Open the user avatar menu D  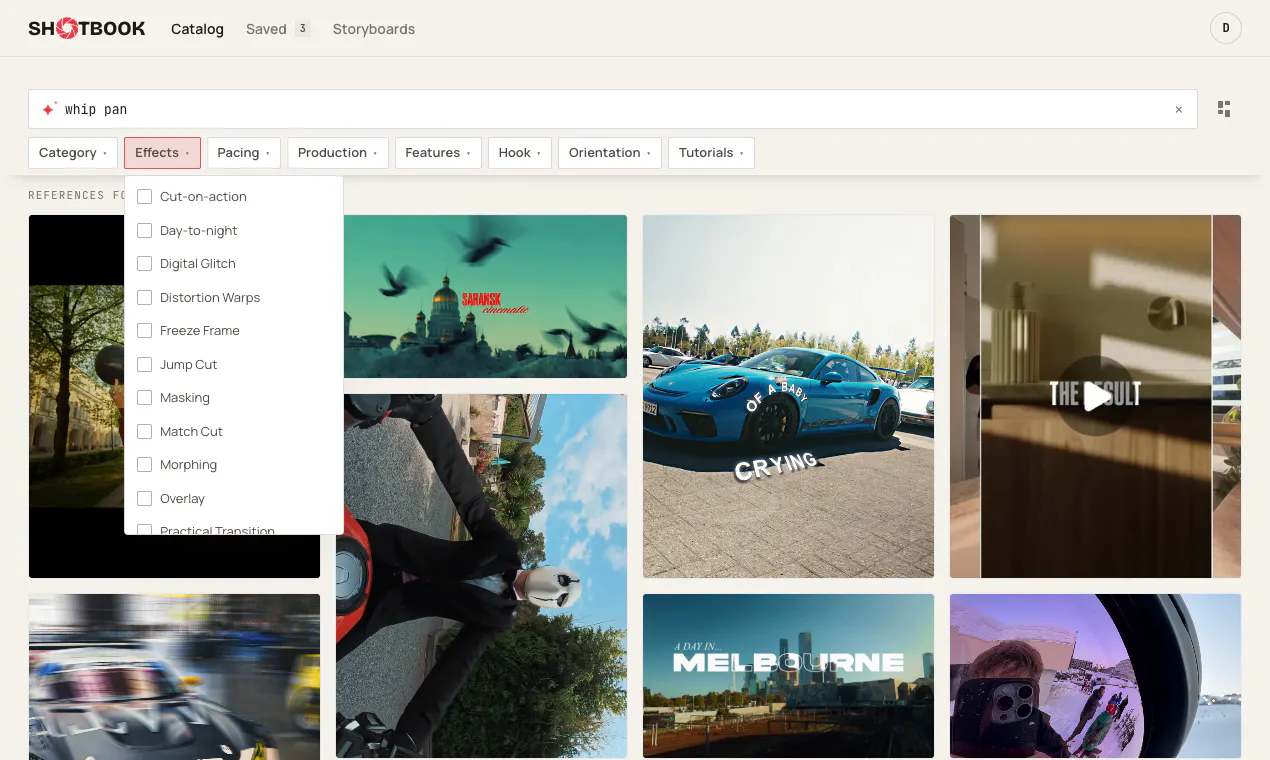pyautogui.click(x=1225, y=28)
